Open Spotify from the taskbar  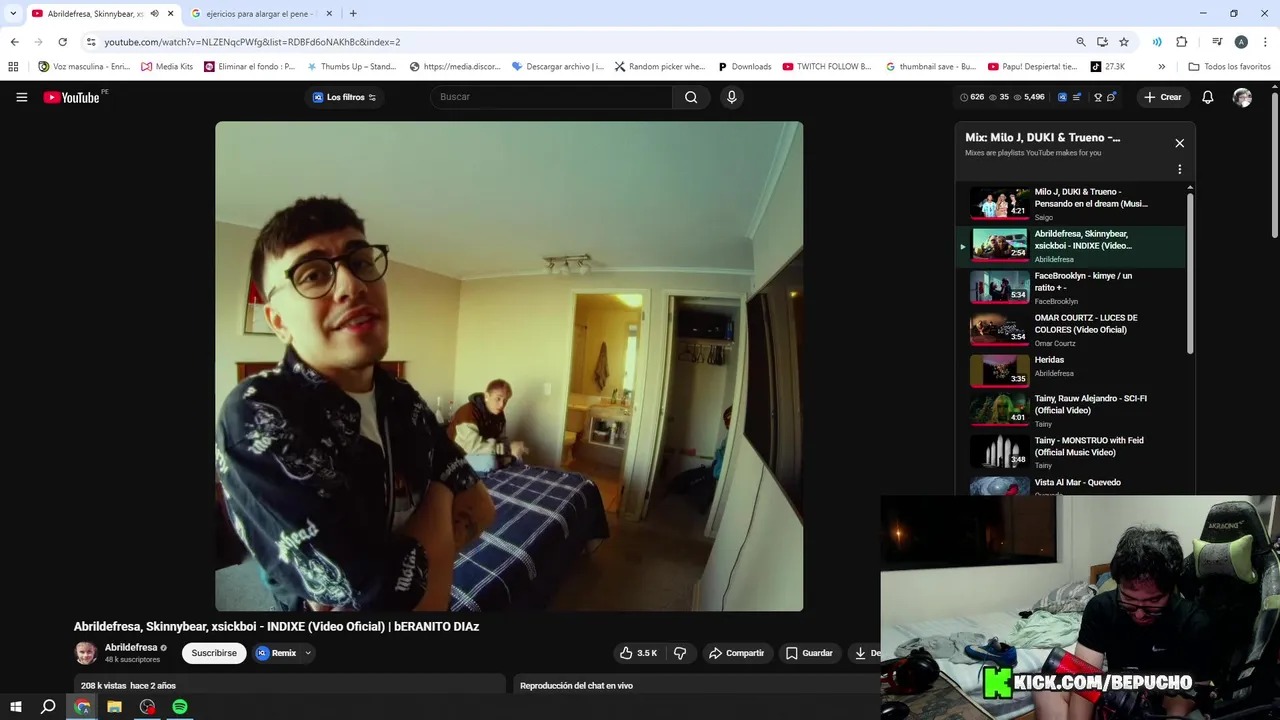tap(180, 707)
